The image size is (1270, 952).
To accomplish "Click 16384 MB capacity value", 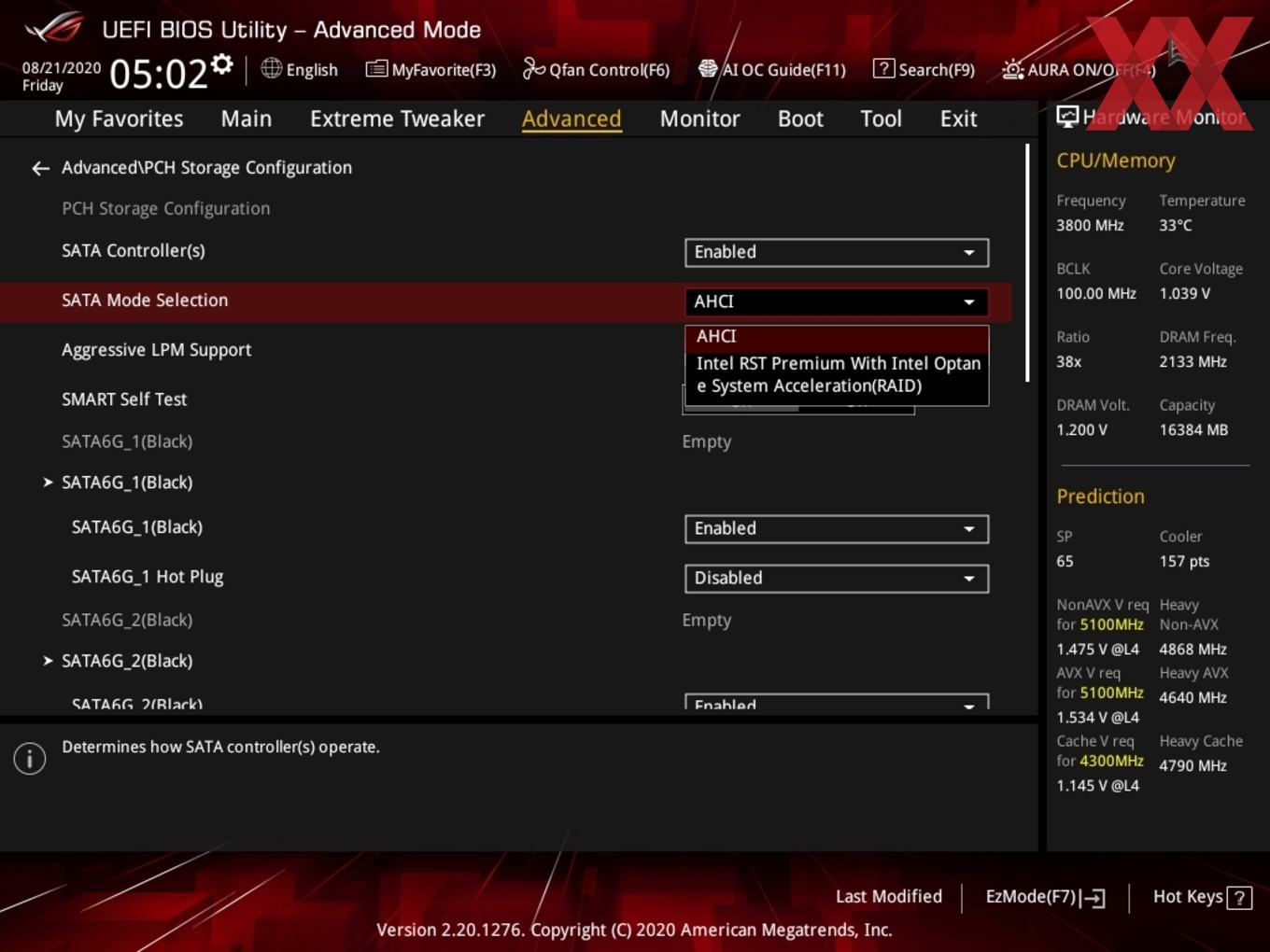I will pyautogui.click(x=1193, y=429).
